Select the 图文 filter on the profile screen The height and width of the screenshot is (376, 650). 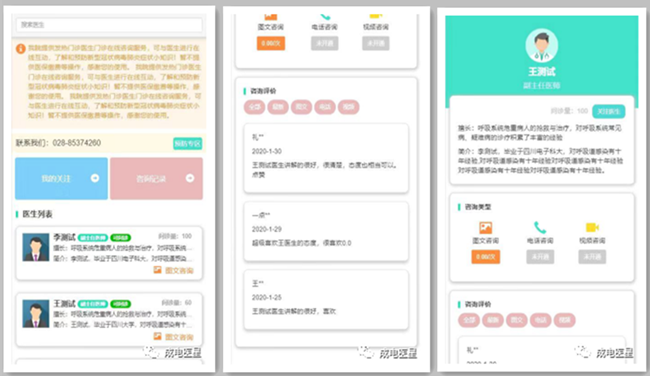click(517, 320)
